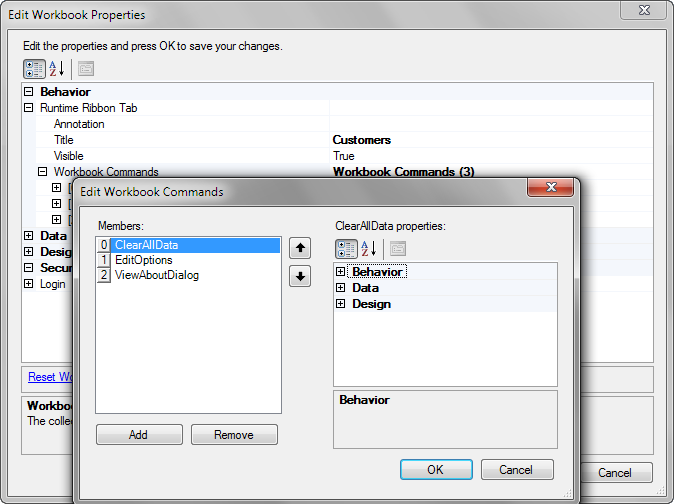Click Alphabetical sort icon in ClearAllData properties toolbar
The height and width of the screenshot is (504, 674).
[x=369, y=249]
